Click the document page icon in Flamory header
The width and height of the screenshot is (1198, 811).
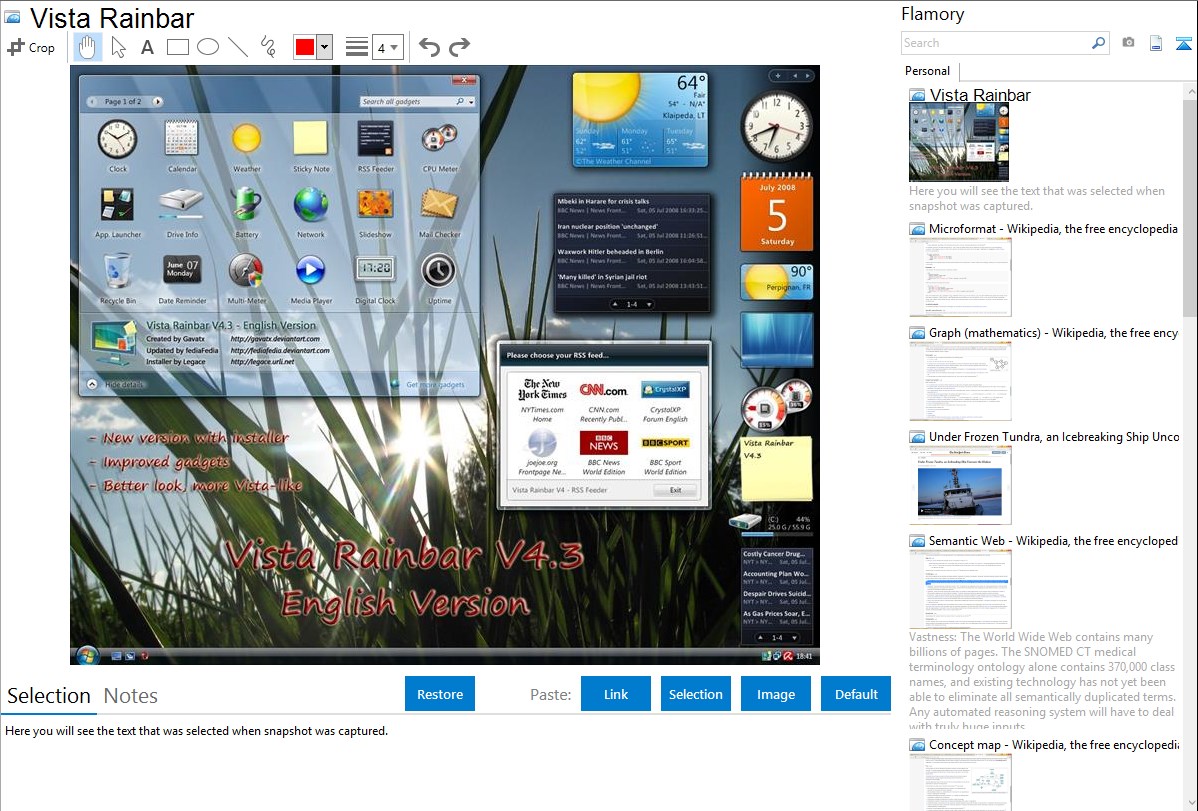click(1156, 43)
